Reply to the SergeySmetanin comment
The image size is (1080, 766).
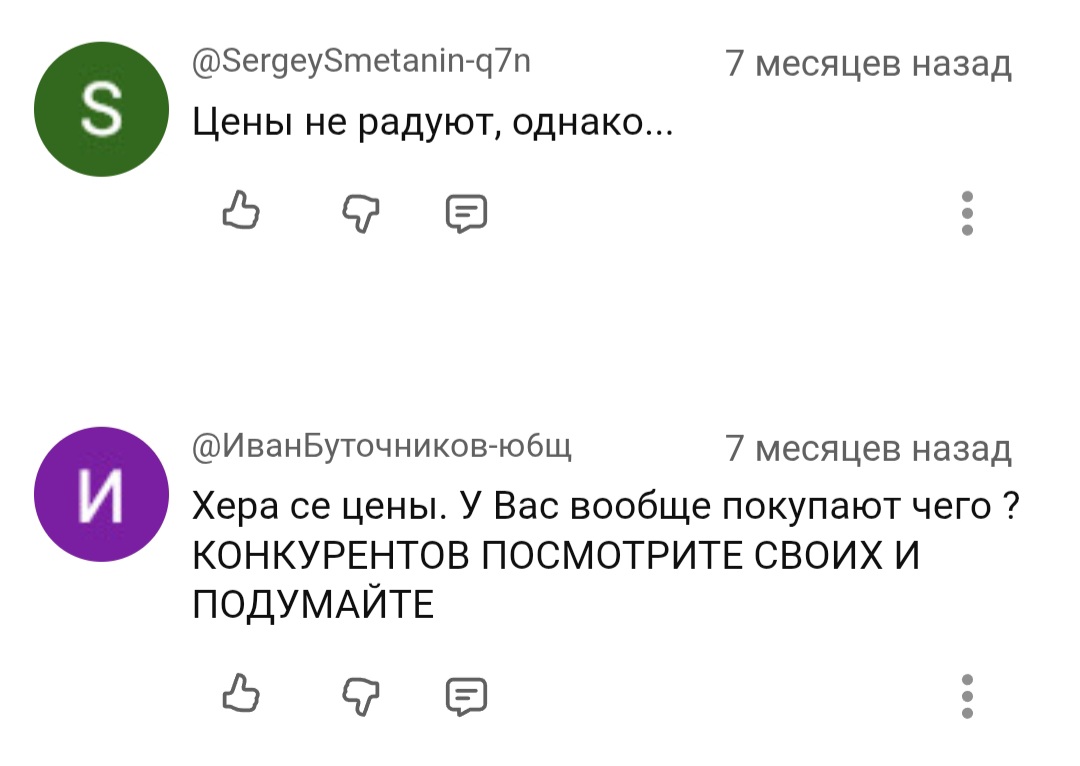point(465,213)
